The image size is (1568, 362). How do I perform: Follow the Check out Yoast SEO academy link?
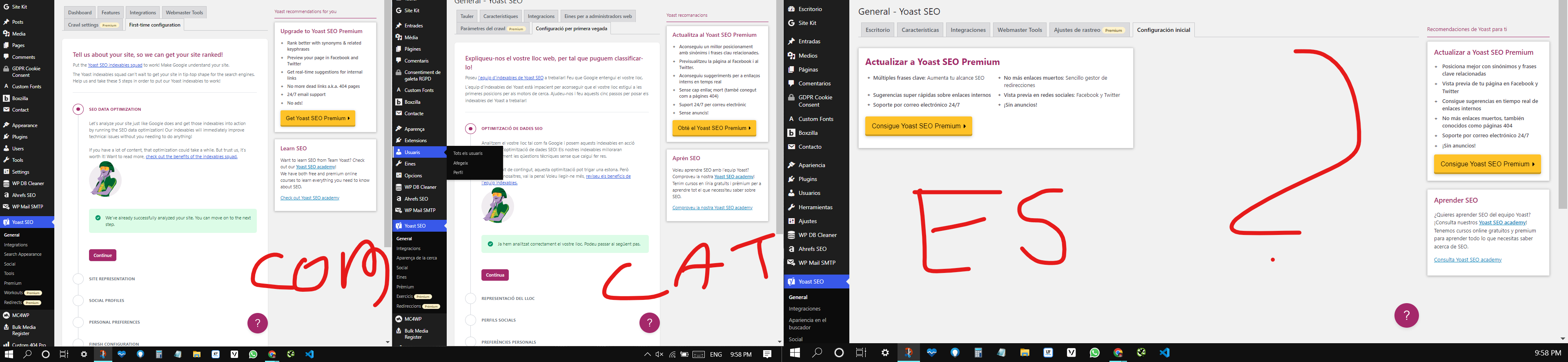[310, 198]
